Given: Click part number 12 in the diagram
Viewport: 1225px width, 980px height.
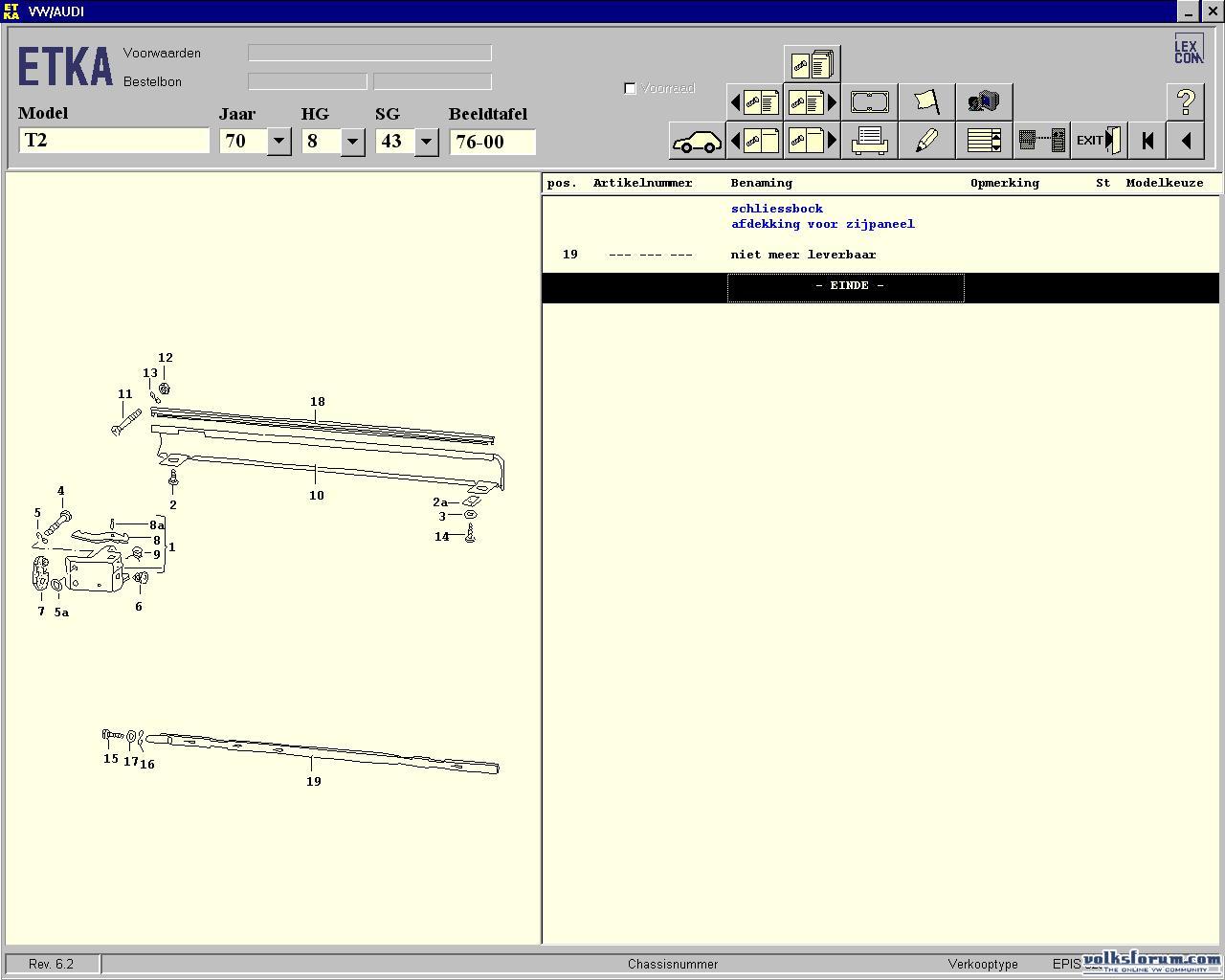Looking at the screenshot, I should [x=165, y=358].
